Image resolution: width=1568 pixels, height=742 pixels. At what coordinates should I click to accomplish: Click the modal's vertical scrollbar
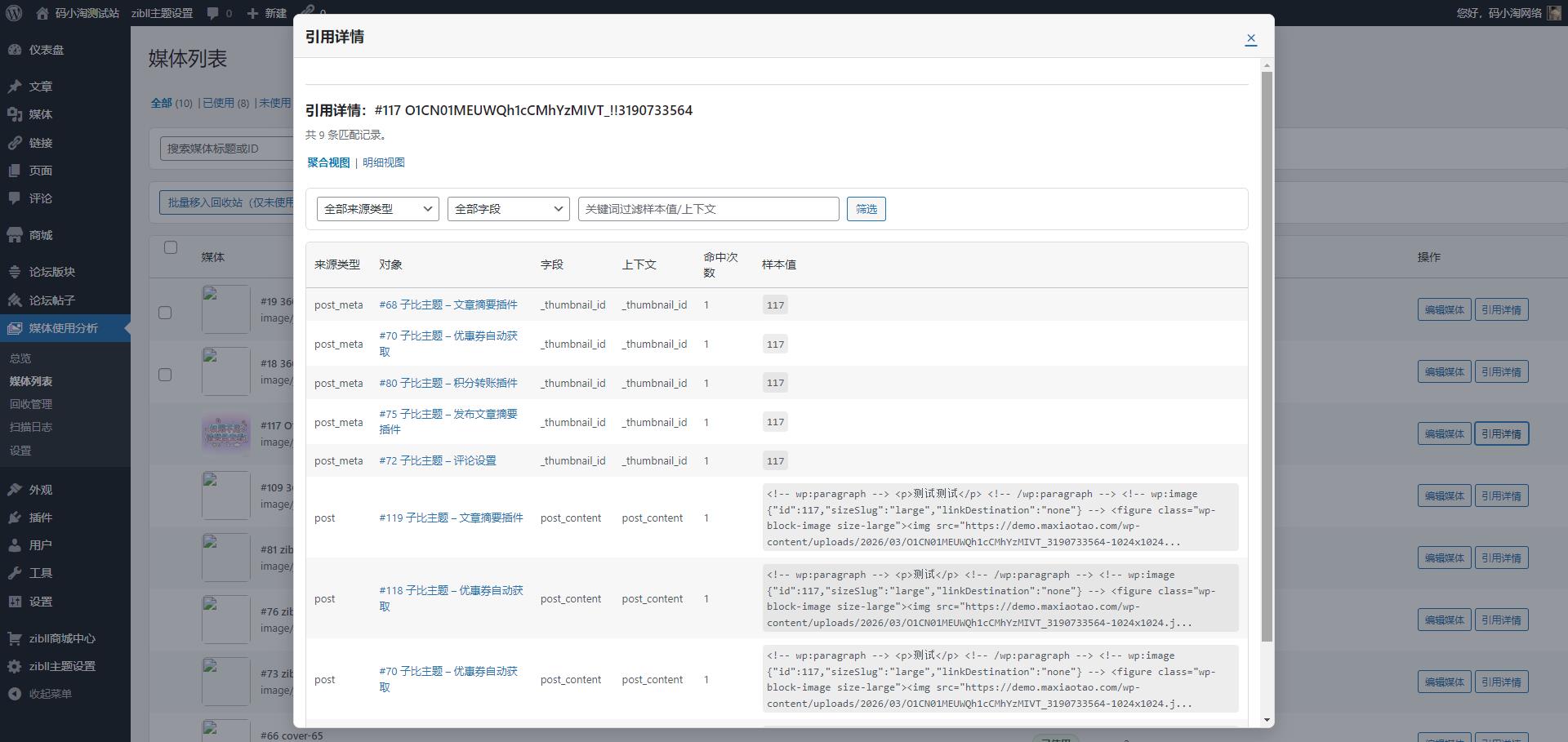1267,356
